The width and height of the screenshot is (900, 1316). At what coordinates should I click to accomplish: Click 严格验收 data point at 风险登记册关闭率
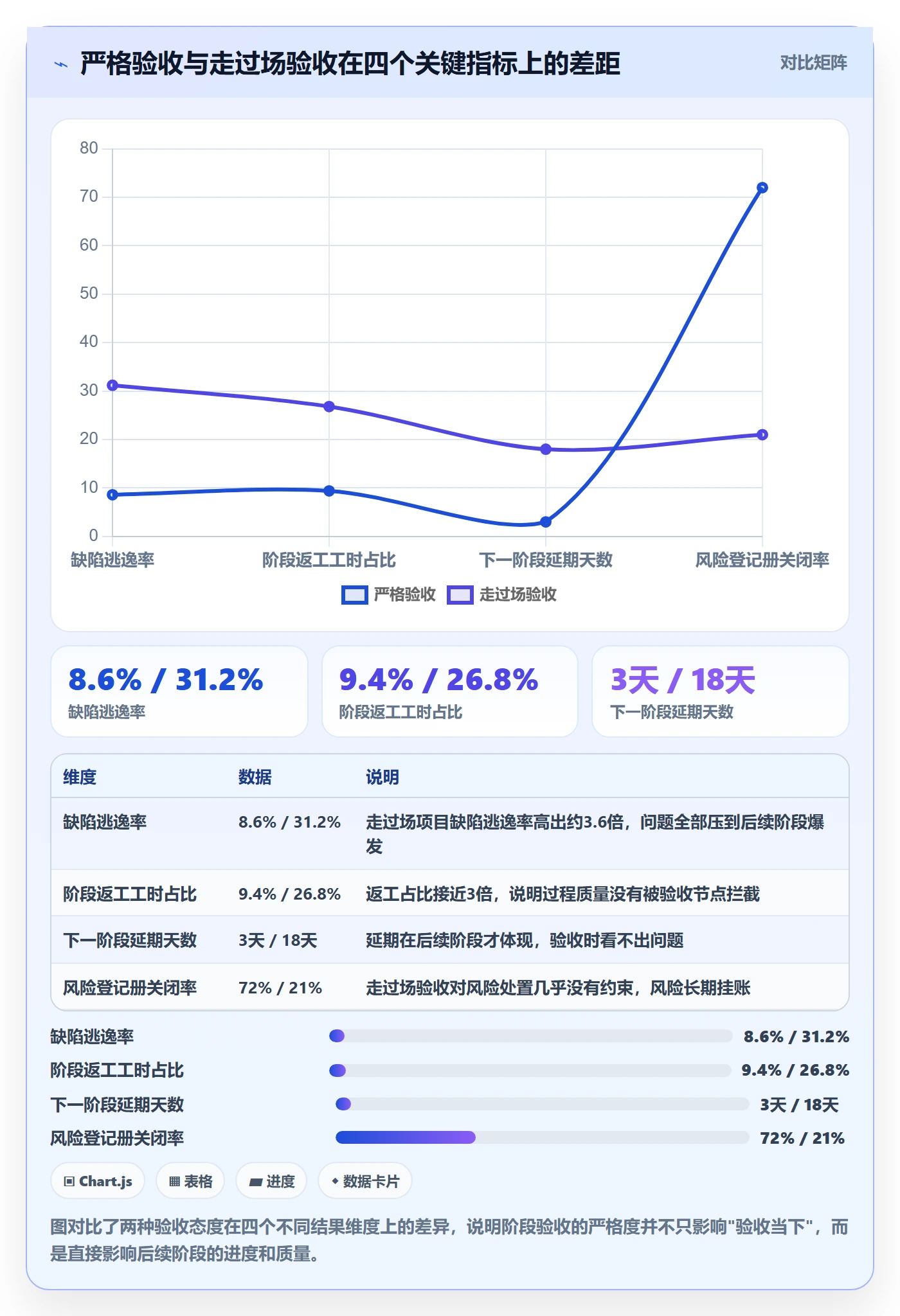(x=762, y=188)
